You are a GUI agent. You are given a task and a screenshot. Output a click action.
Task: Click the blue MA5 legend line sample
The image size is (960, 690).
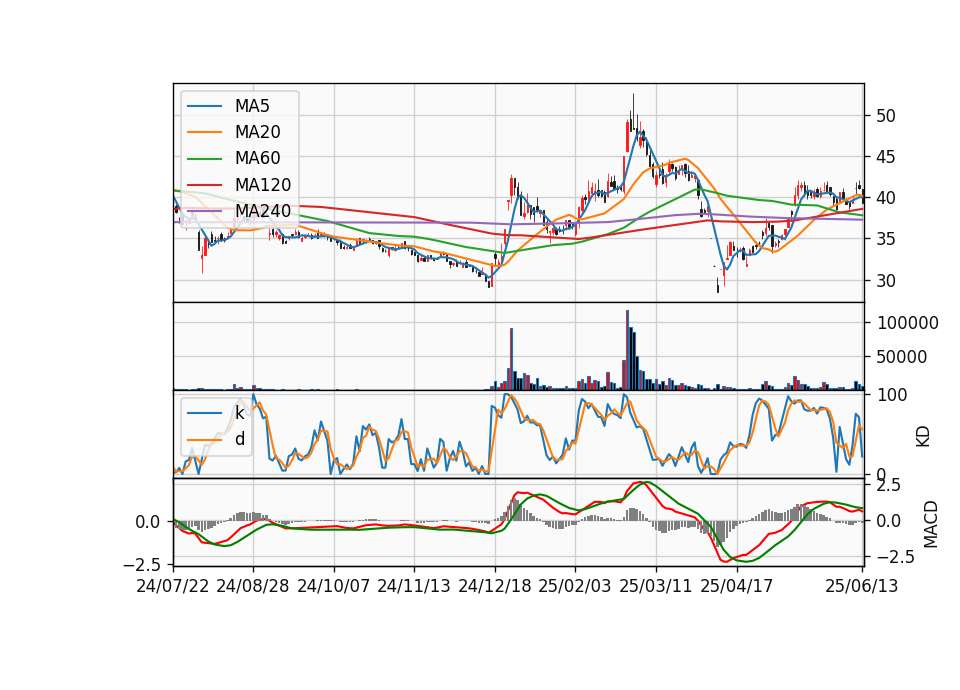[204, 106]
